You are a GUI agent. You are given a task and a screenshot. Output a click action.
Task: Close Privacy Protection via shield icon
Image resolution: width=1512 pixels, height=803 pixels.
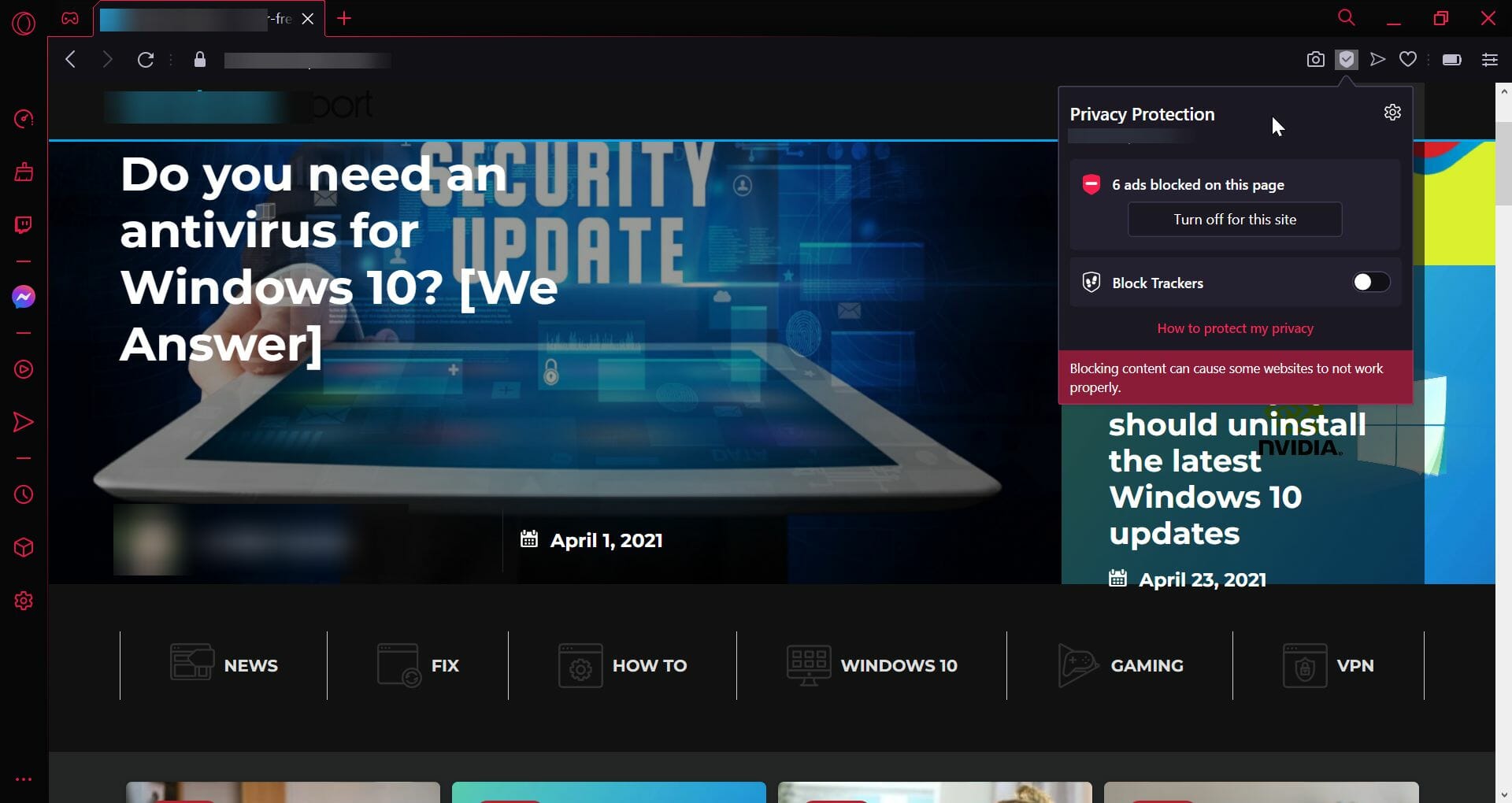pyautogui.click(x=1347, y=59)
